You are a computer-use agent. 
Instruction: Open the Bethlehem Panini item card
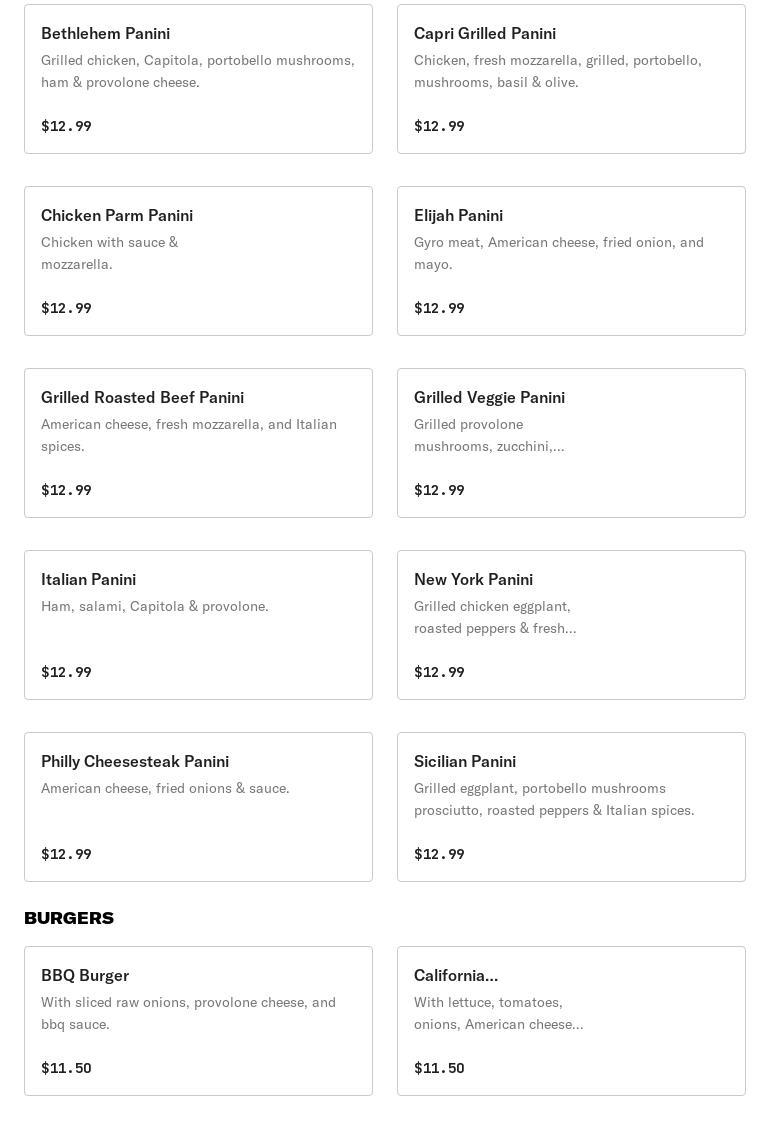click(198, 79)
